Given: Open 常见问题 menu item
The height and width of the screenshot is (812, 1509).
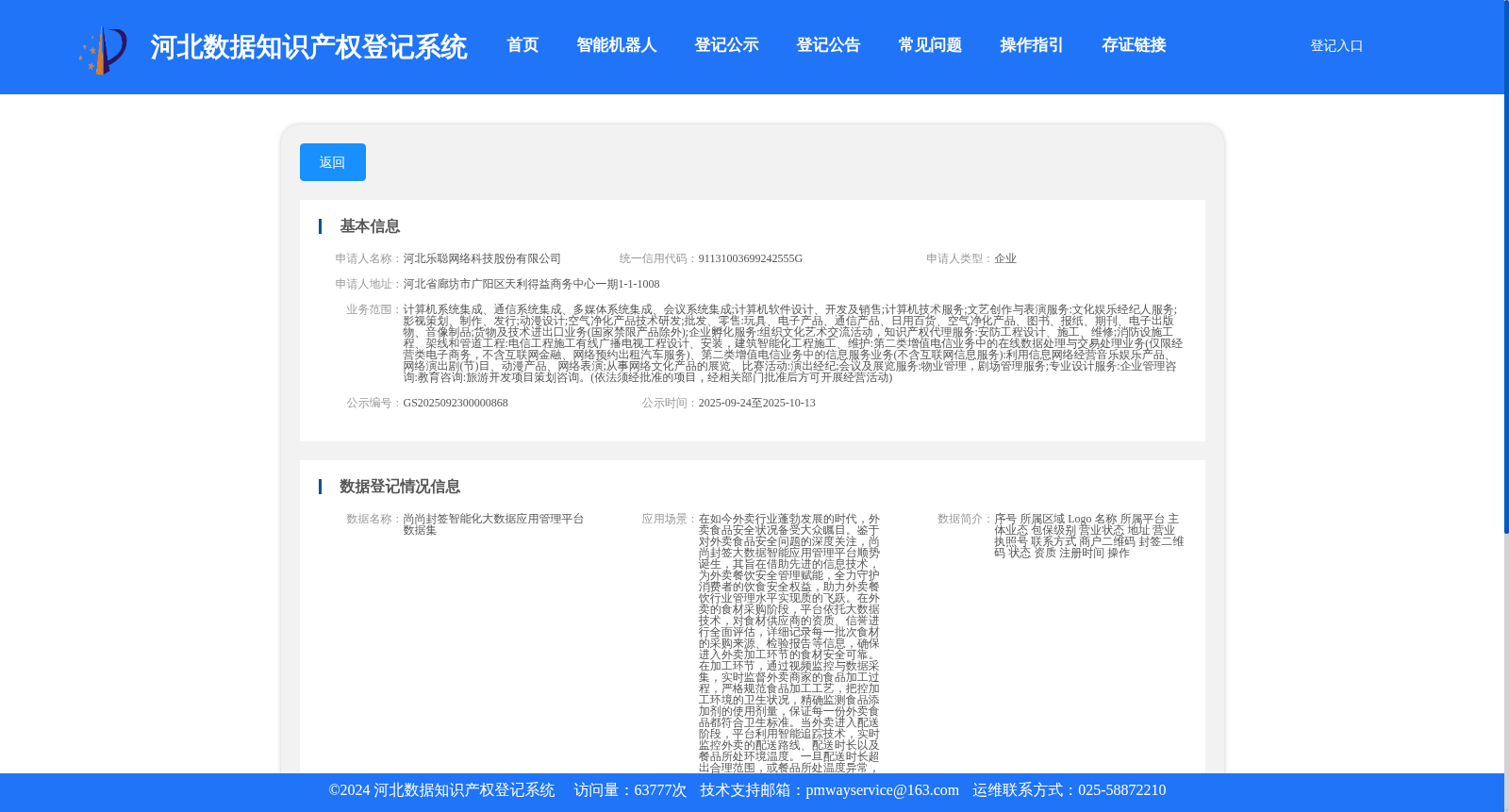Looking at the screenshot, I should click(930, 45).
